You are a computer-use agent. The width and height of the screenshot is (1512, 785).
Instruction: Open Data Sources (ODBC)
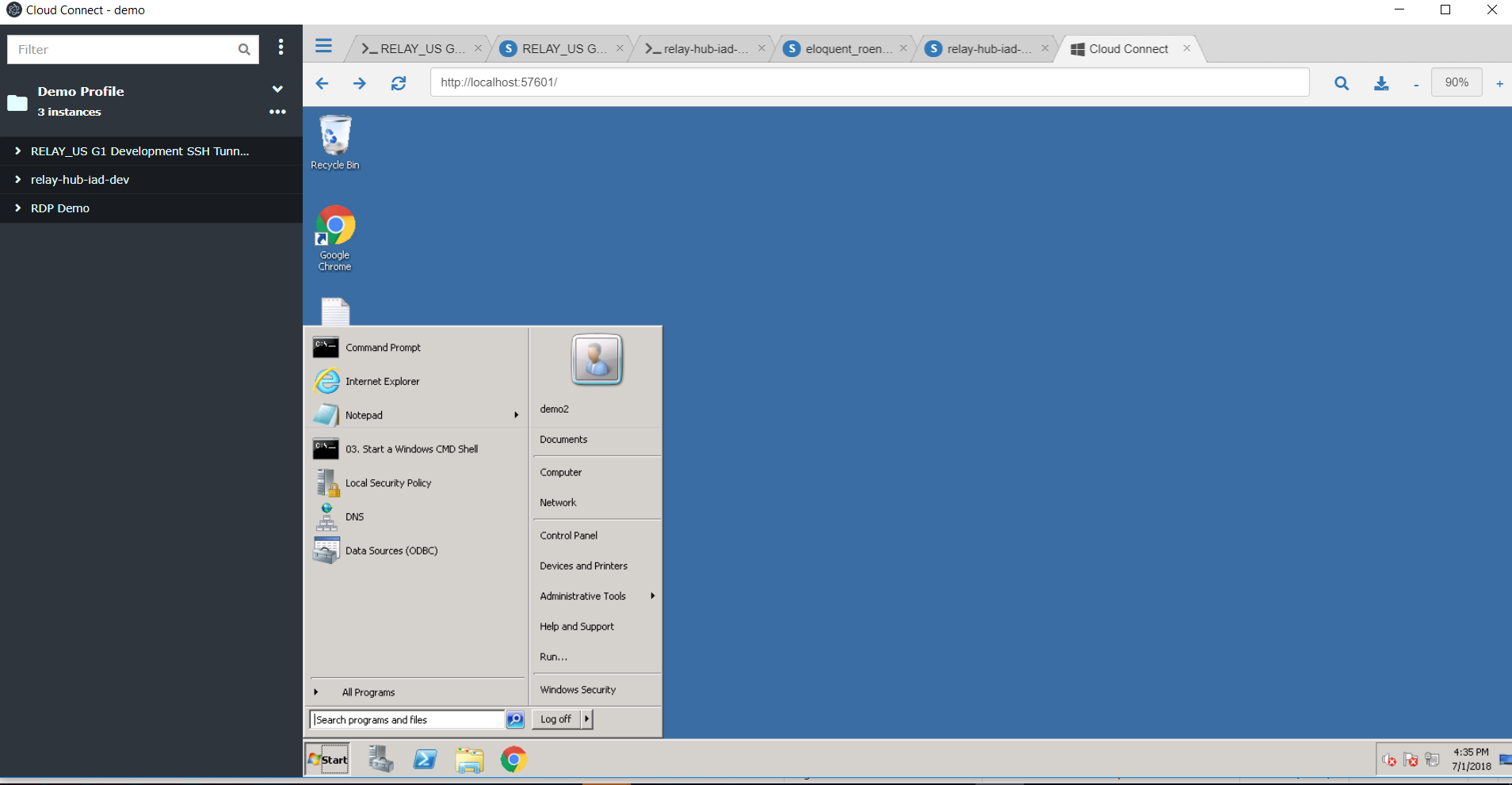coord(418,551)
